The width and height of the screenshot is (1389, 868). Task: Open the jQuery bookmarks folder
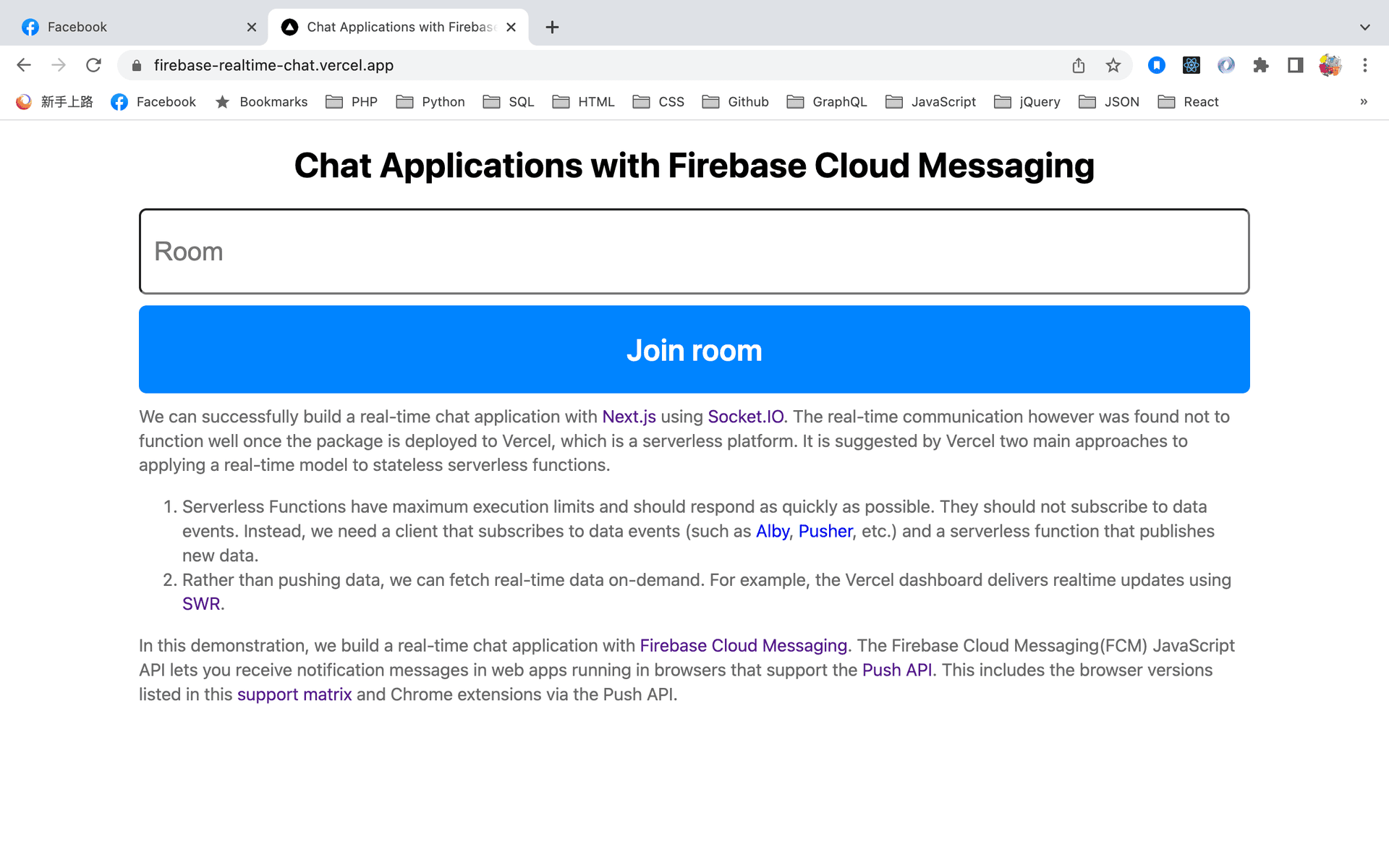(1027, 102)
